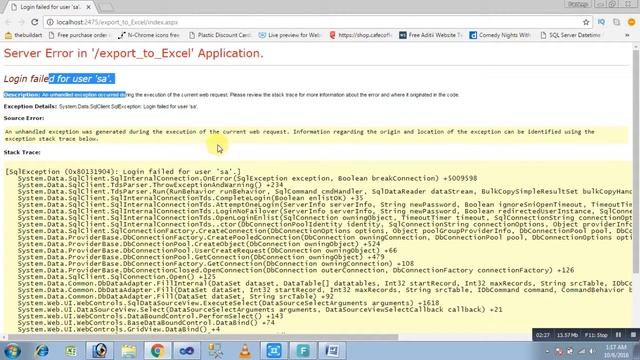Viewport: 640px width, 360px height.
Task: Open the blue screen capture taskbar app
Action: (x=274, y=351)
